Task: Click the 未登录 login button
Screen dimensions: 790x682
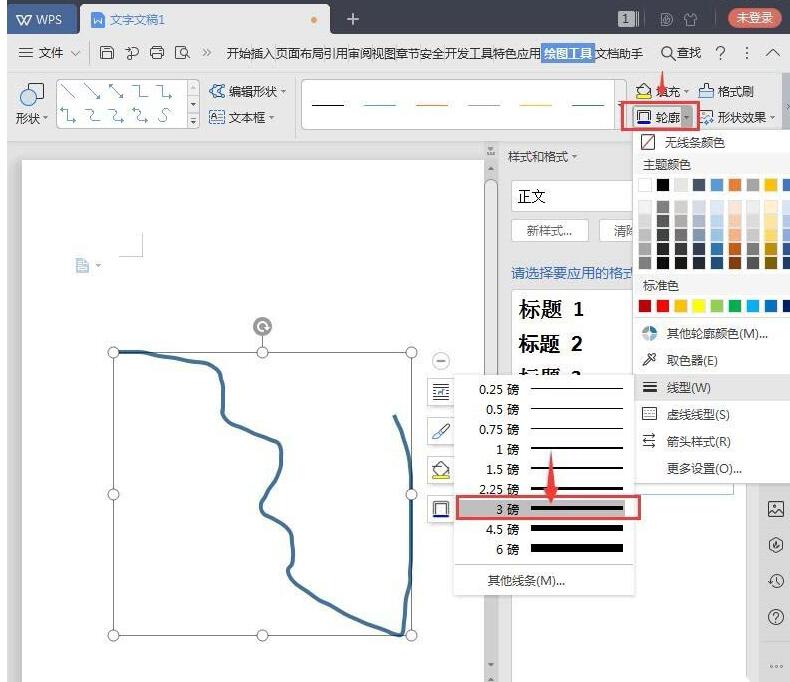Action: tap(754, 18)
